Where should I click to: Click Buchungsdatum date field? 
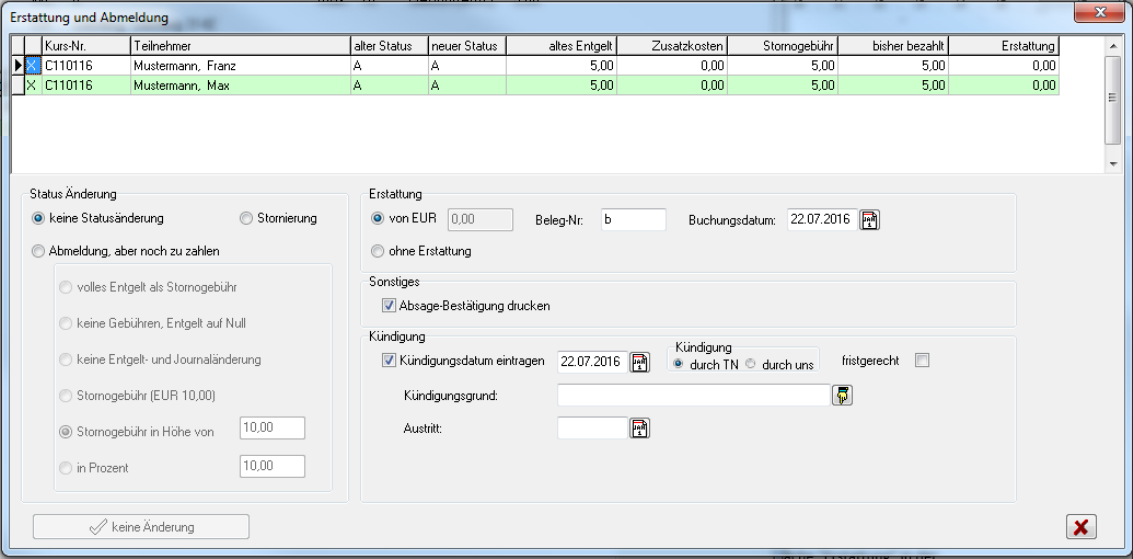[822, 220]
